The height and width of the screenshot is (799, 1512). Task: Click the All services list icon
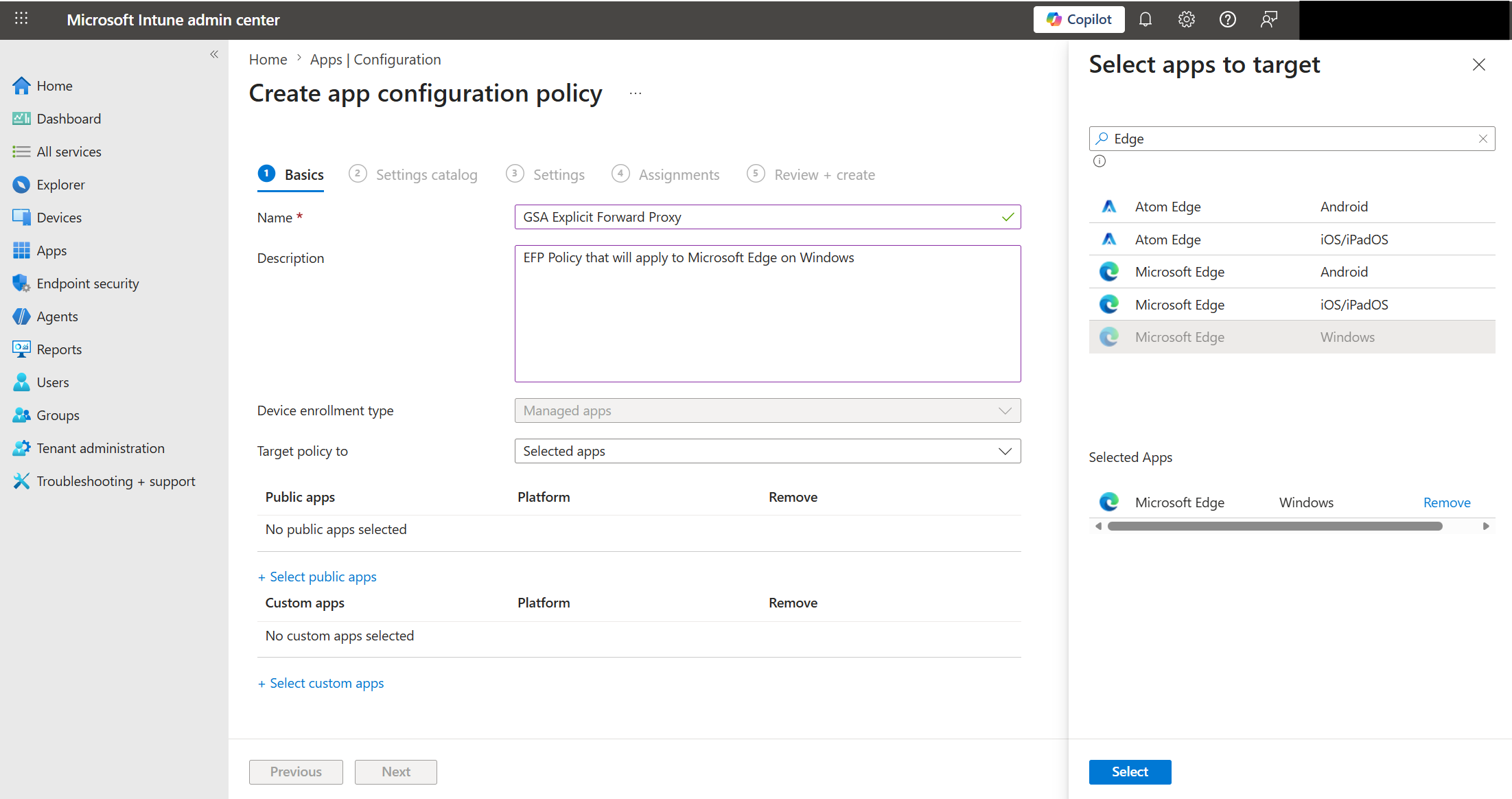(21, 152)
